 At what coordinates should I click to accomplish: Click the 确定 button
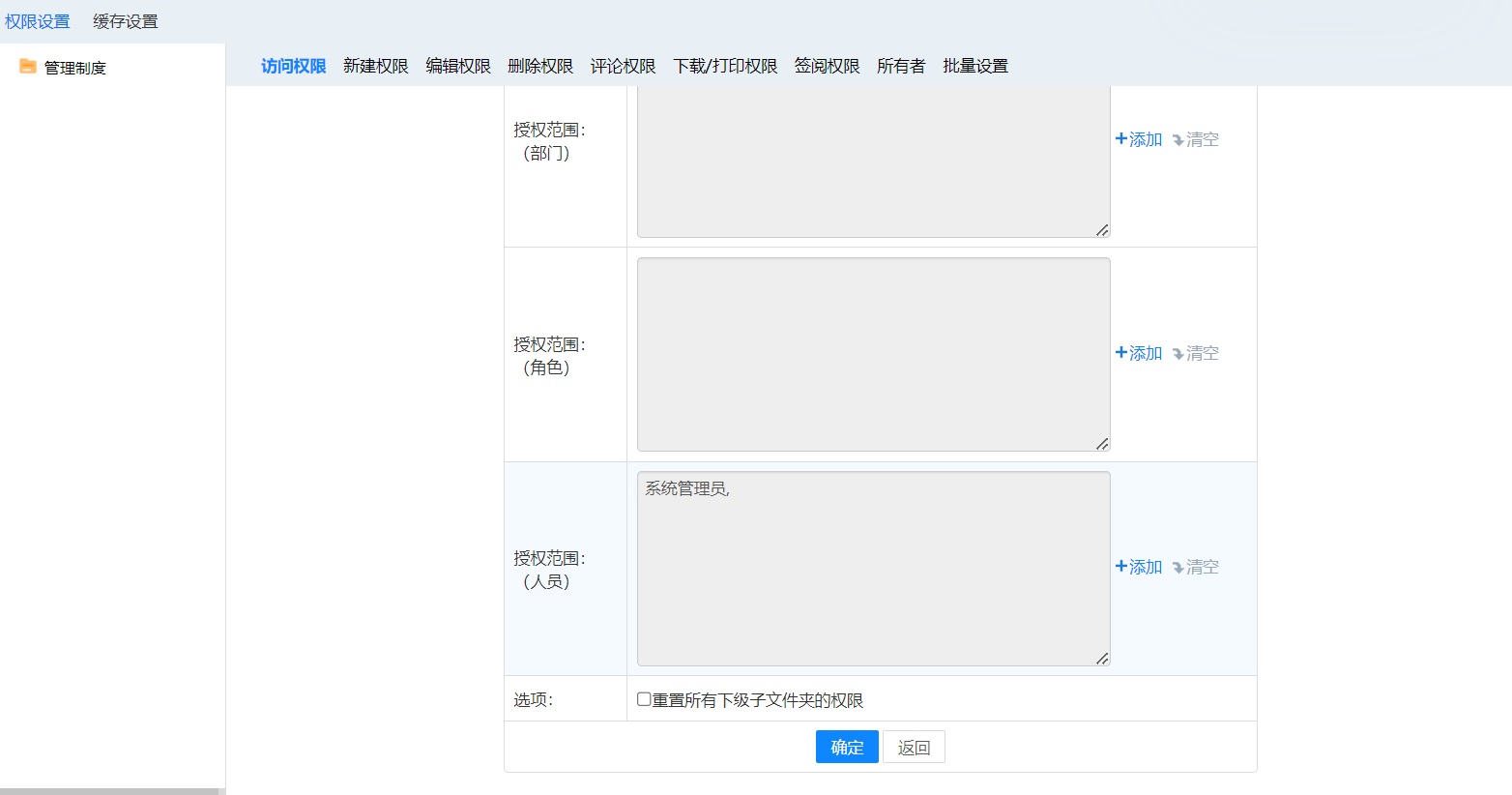point(847,747)
